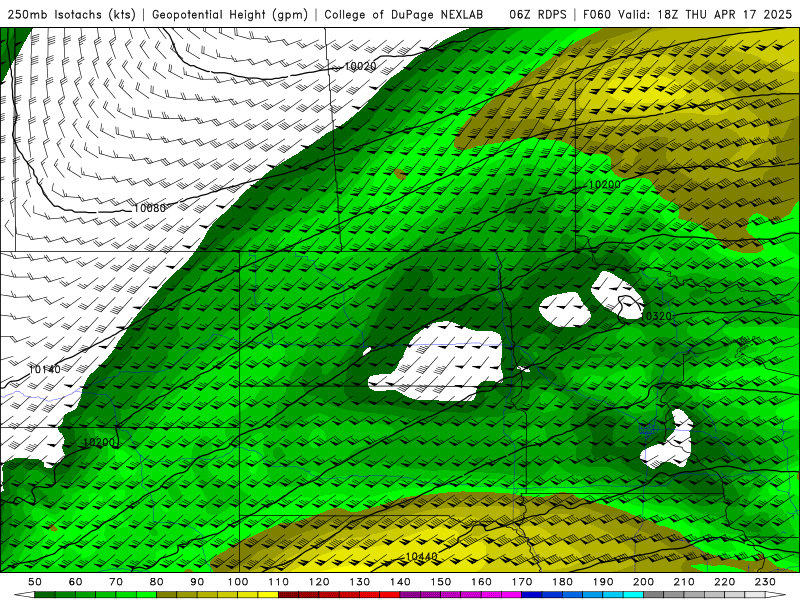Click the 170 label on the color scale

(522, 582)
